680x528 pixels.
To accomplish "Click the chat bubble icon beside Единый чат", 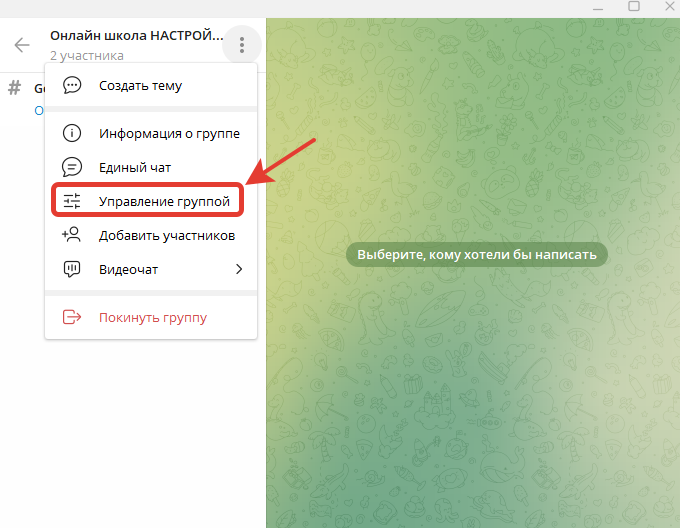I will 72,167.
